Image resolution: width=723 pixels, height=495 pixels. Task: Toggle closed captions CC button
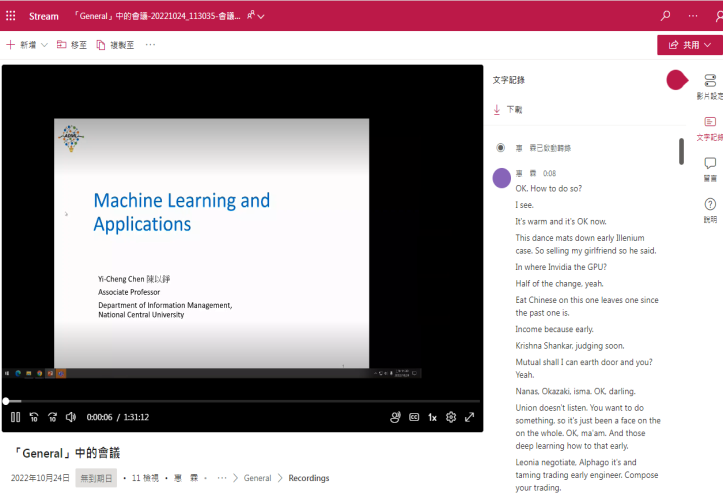tap(414, 417)
